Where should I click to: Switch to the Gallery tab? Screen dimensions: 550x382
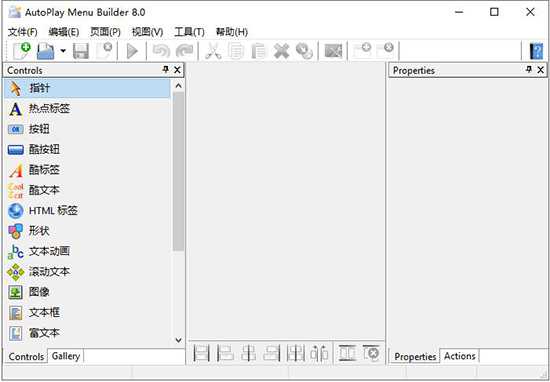(x=66, y=356)
